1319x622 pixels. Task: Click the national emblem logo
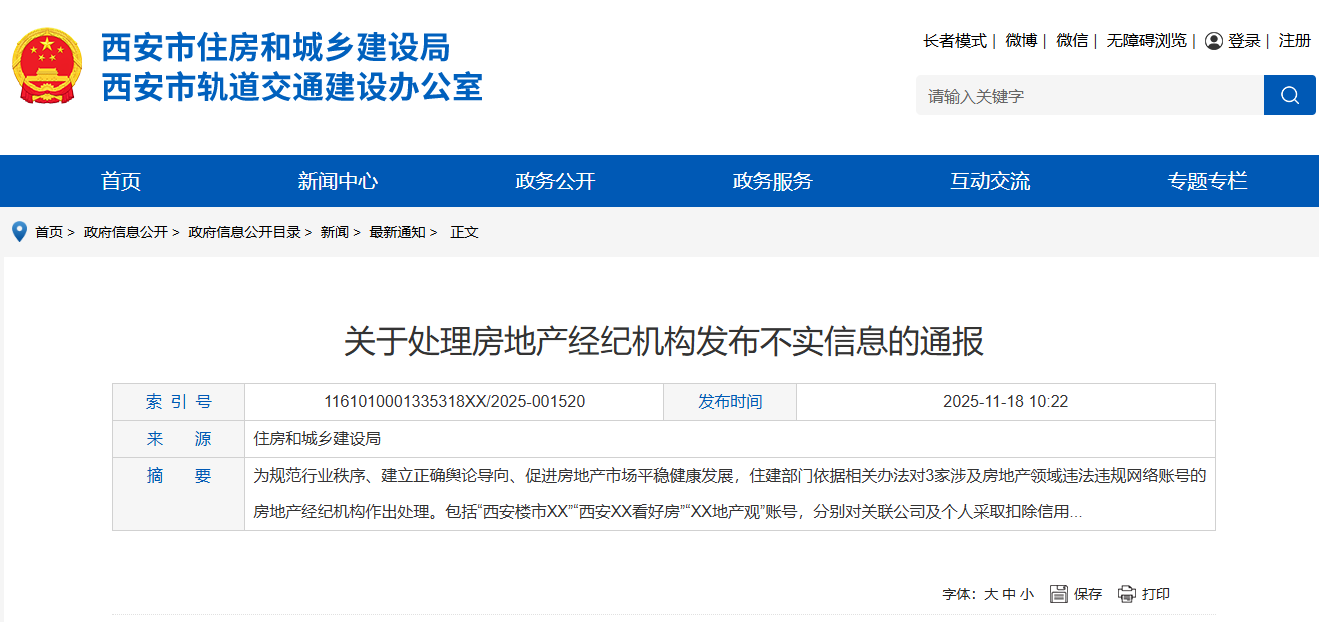(x=47, y=66)
